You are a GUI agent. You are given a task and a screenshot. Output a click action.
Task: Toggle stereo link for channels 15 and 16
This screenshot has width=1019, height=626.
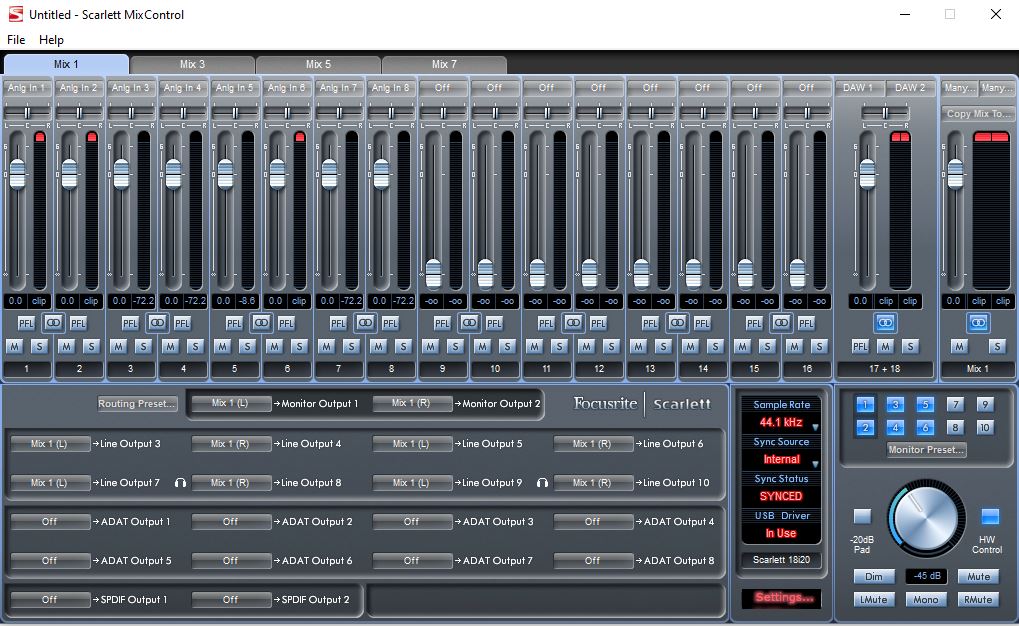(780, 322)
